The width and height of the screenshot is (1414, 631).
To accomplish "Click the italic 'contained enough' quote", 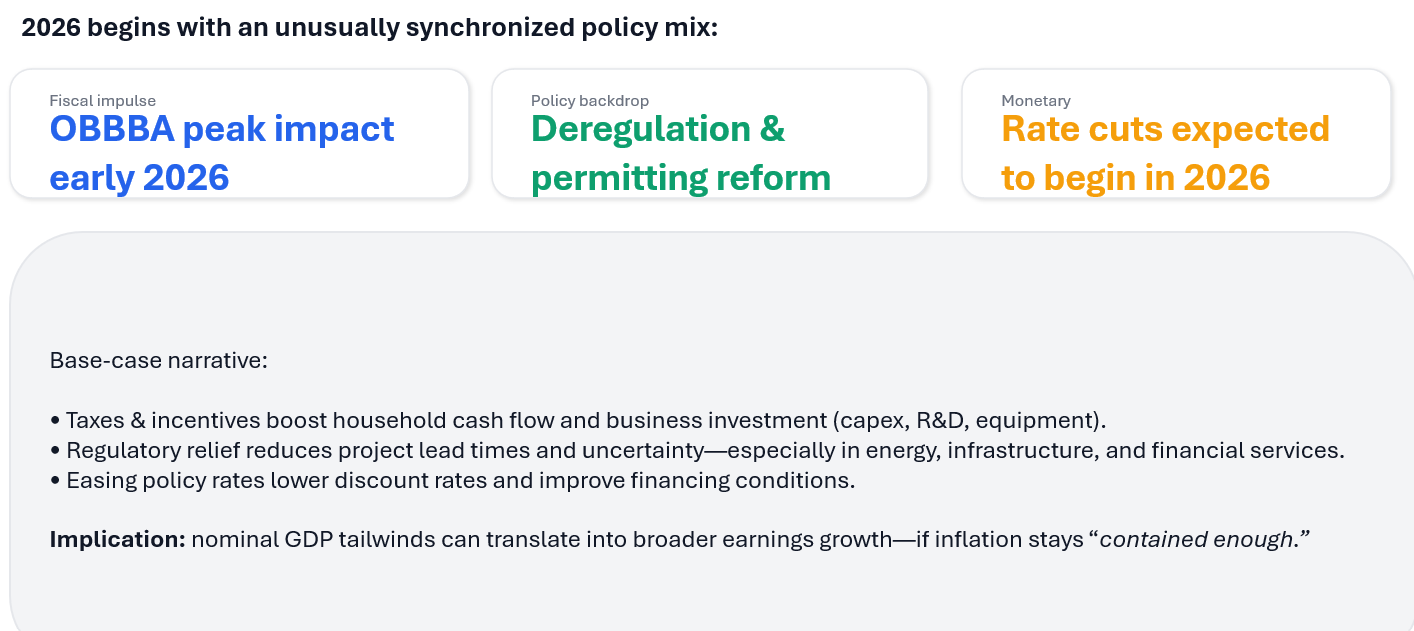I will coord(1196,540).
